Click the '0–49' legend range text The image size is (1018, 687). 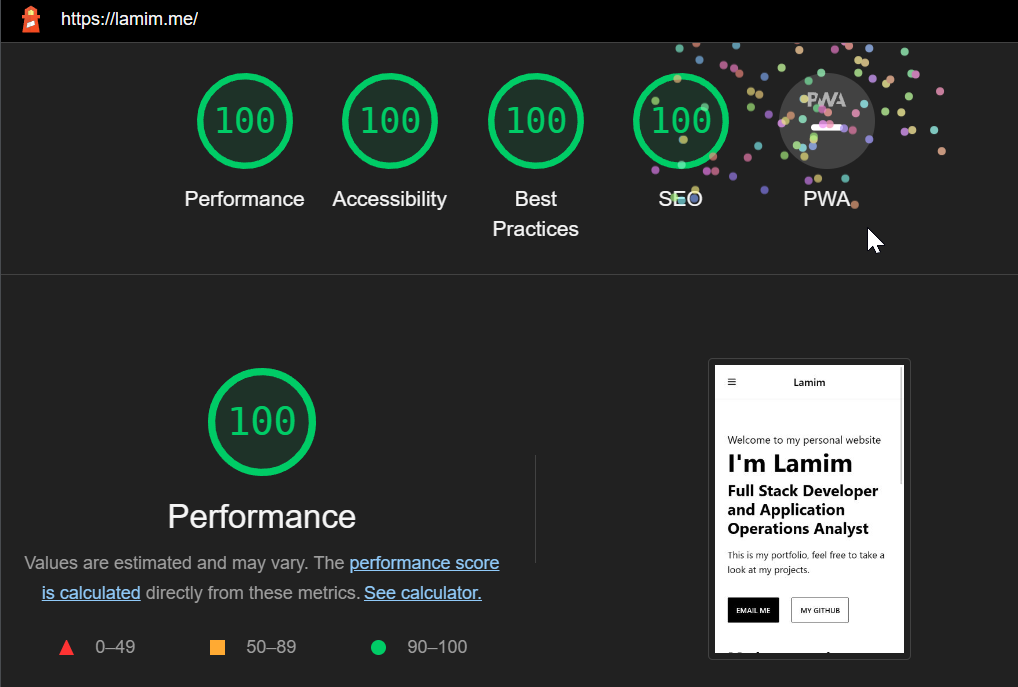(115, 647)
